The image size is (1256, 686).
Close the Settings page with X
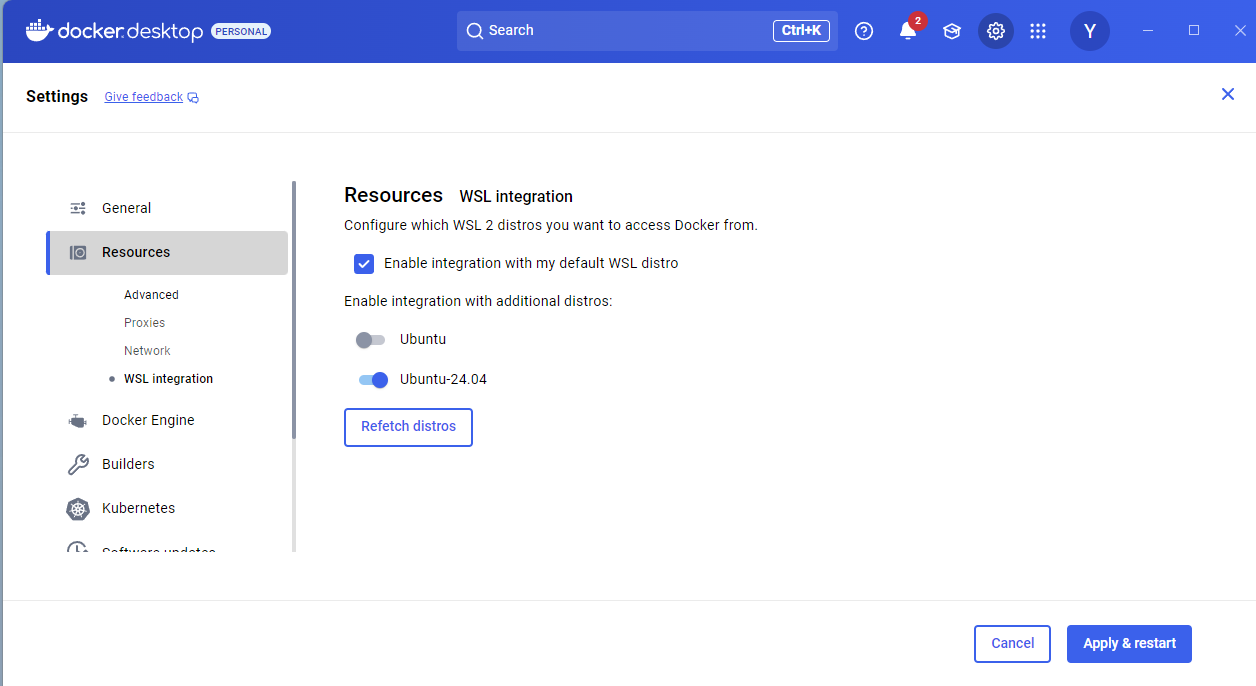point(1228,94)
